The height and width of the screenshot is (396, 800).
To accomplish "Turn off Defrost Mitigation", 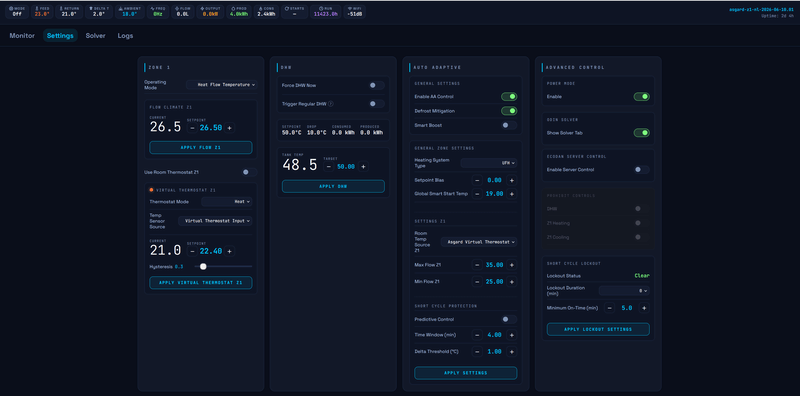I will (x=509, y=111).
